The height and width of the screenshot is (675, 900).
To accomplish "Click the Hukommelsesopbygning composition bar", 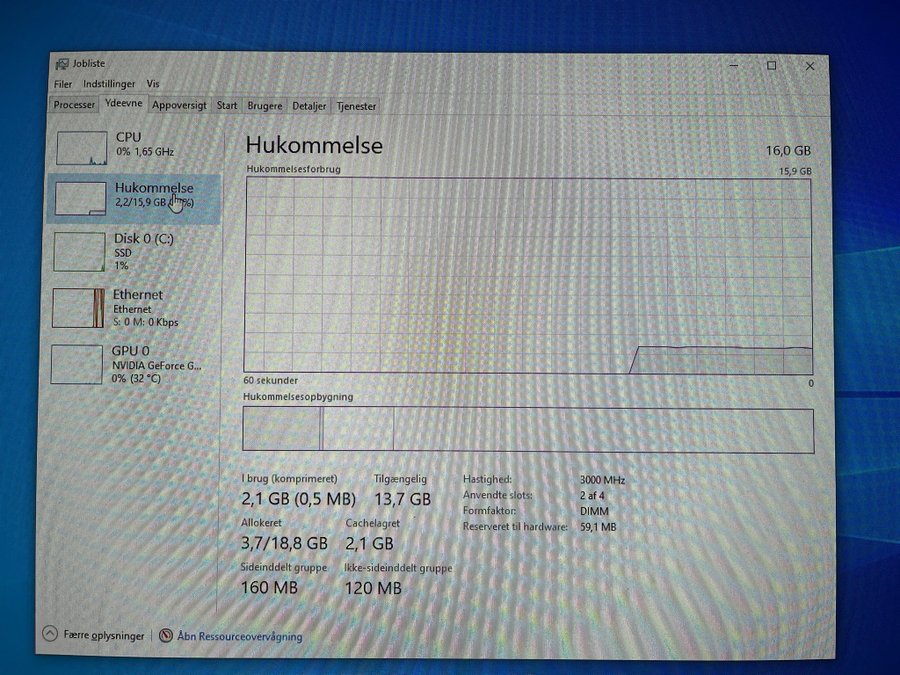I will point(528,430).
